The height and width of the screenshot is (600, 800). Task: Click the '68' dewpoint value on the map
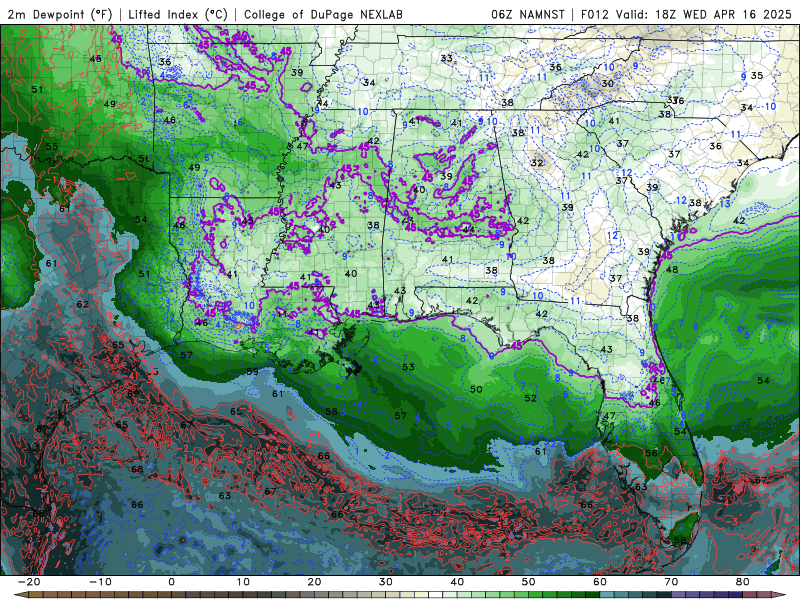pos(137,469)
